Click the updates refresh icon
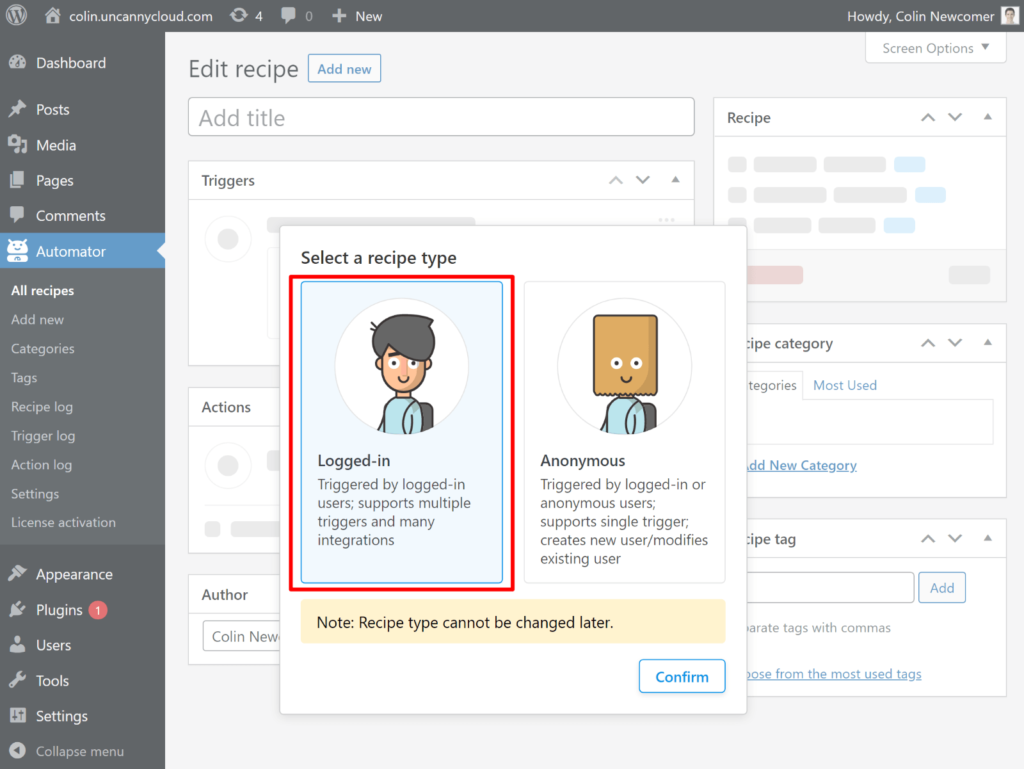Image resolution: width=1024 pixels, height=769 pixels. 239,16
